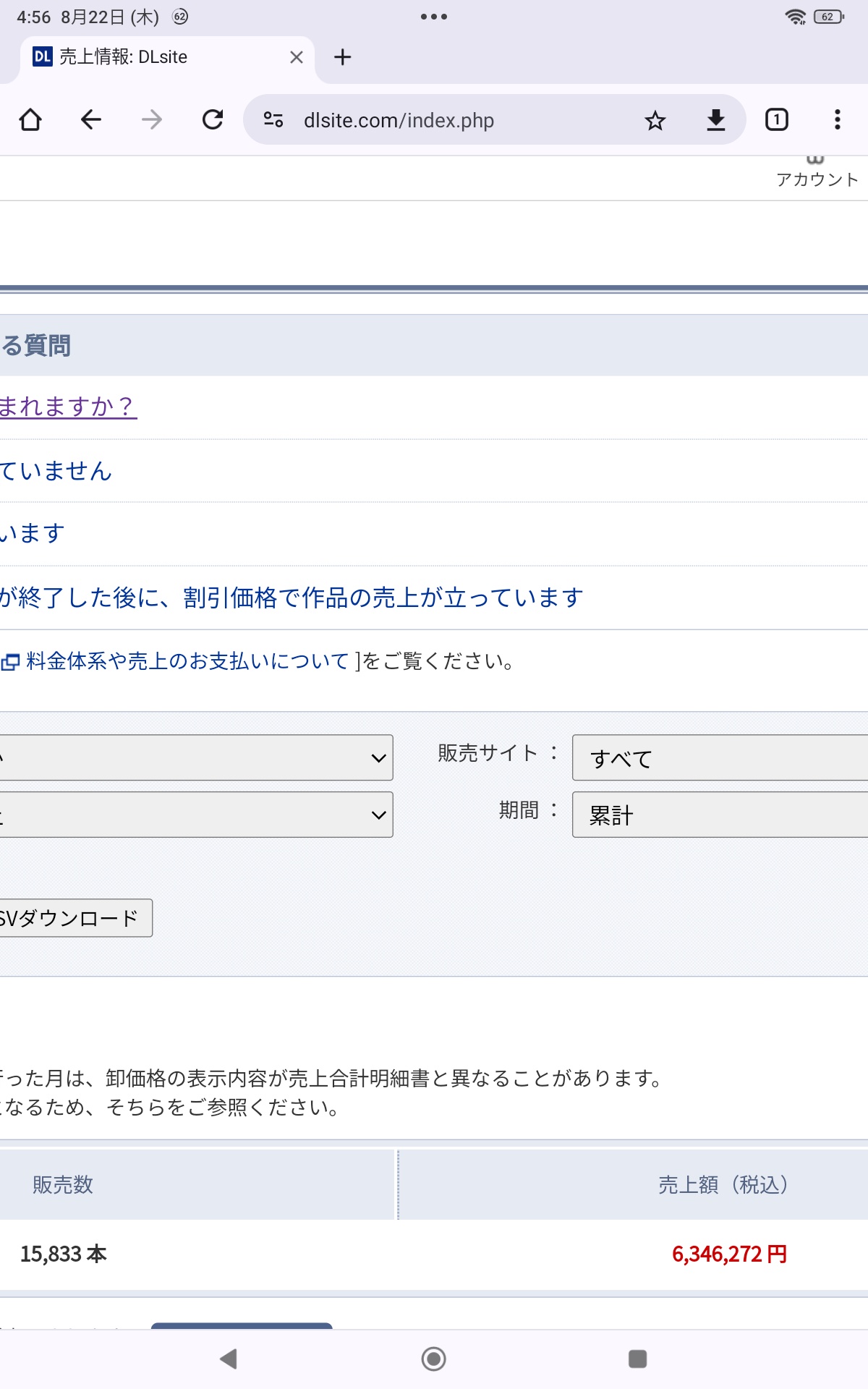Open 割引価格で作品の売上が立っています question
This screenshot has height=1389, width=868.
[x=292, y=598]
